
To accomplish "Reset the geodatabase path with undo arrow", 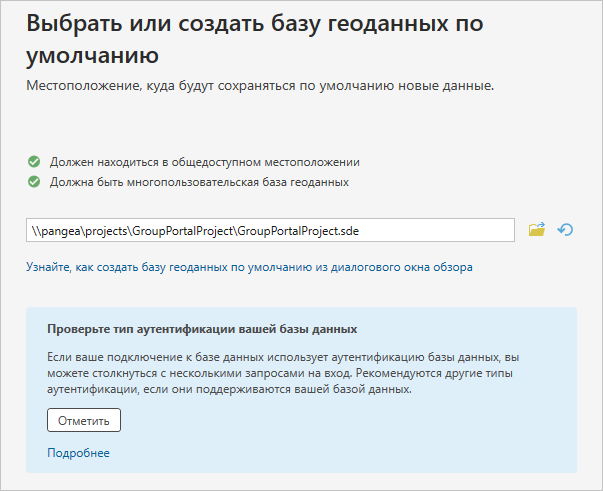I will click(565, 230).
